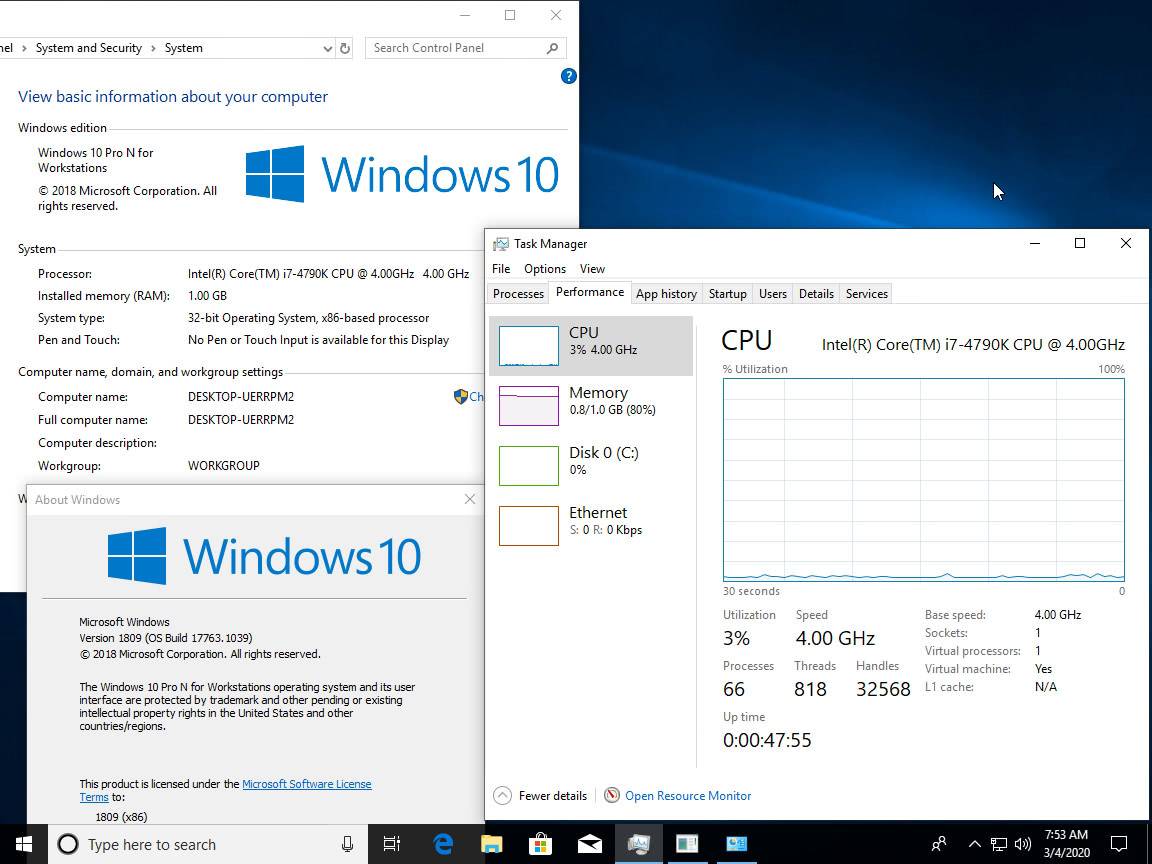
Task: Select the Task Manager taskbar icon
Action: (638, 844)
